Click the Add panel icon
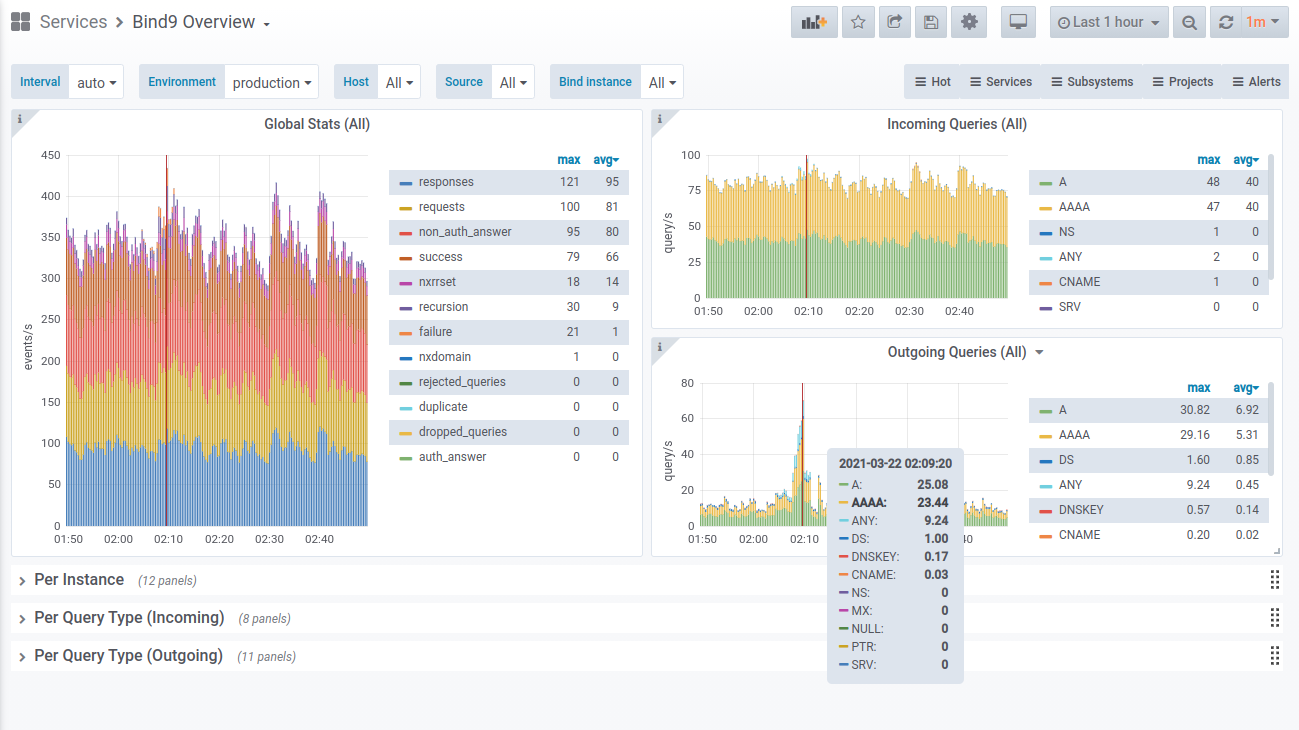Screen dimensions: 1299x730 point(814,22)
